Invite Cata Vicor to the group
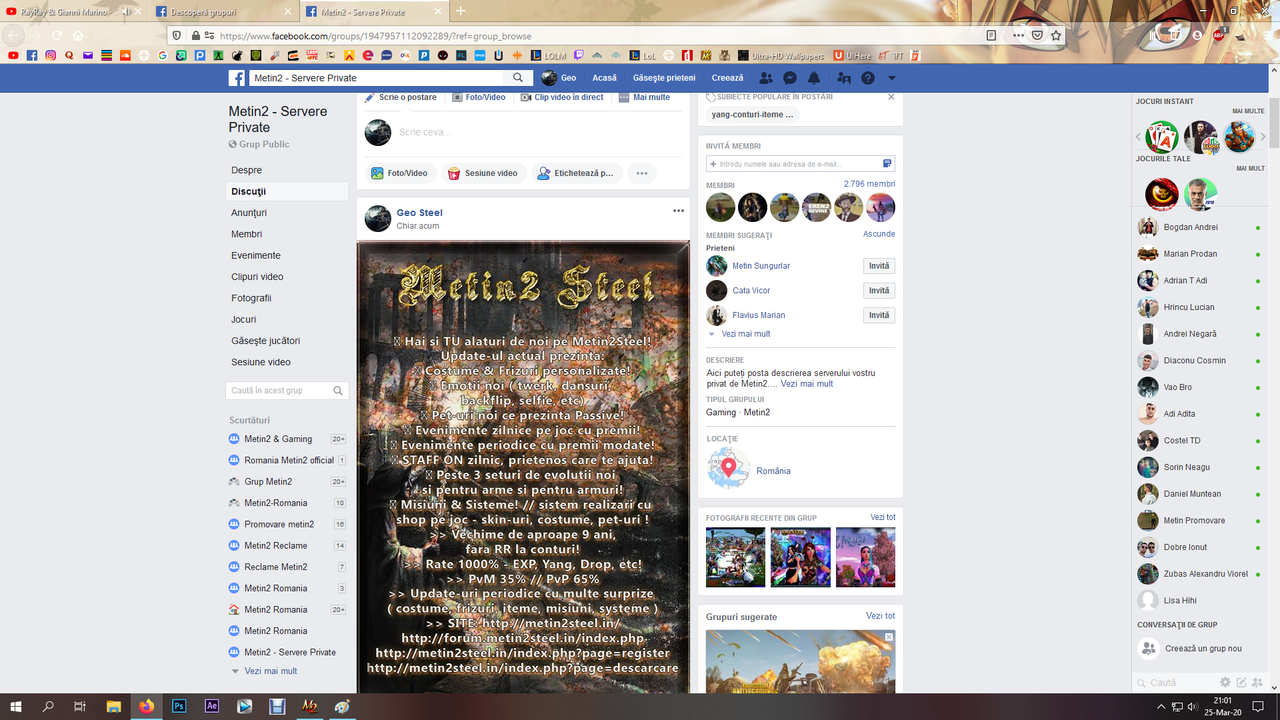This screenshot has width=1280, height=720. [879, 290]
